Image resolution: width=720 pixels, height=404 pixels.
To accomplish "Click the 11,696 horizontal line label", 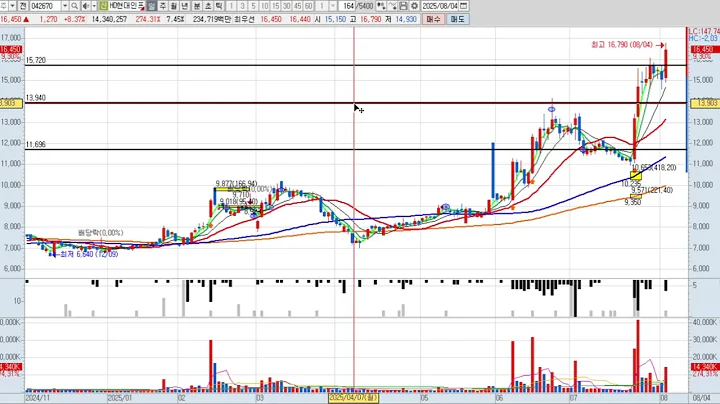I will point(36,144).
